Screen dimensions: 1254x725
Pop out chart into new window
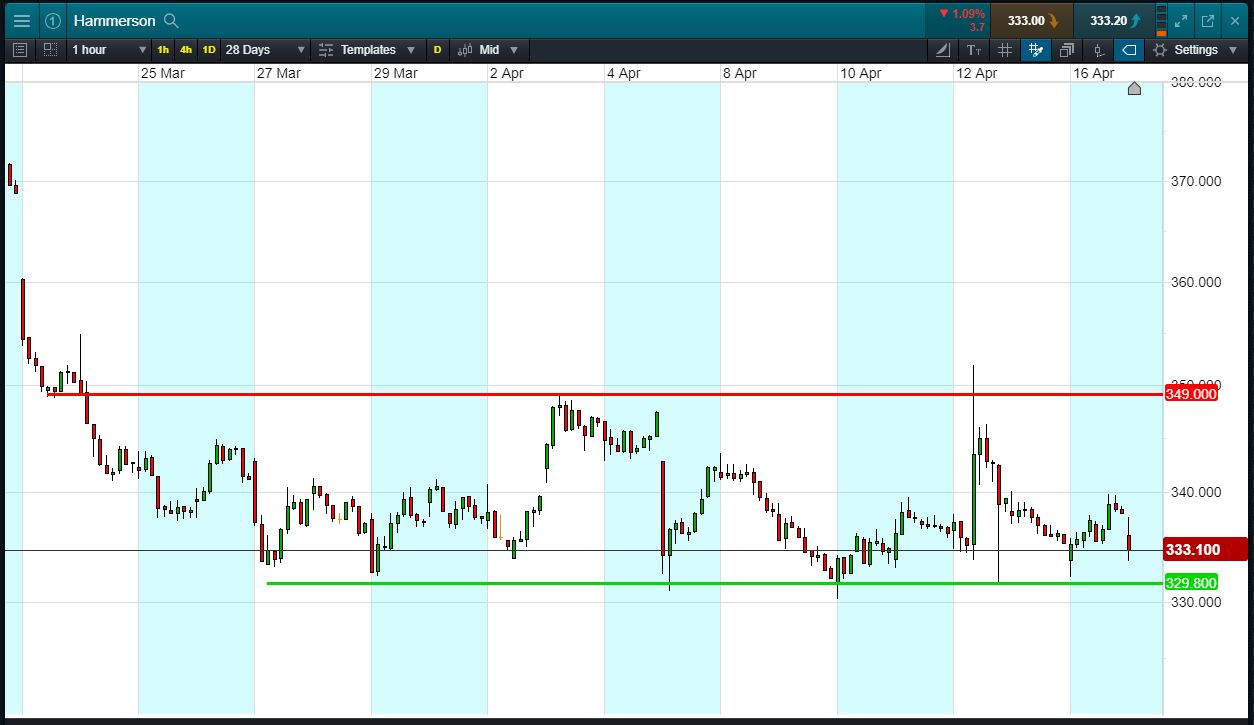coord(1208,20)
